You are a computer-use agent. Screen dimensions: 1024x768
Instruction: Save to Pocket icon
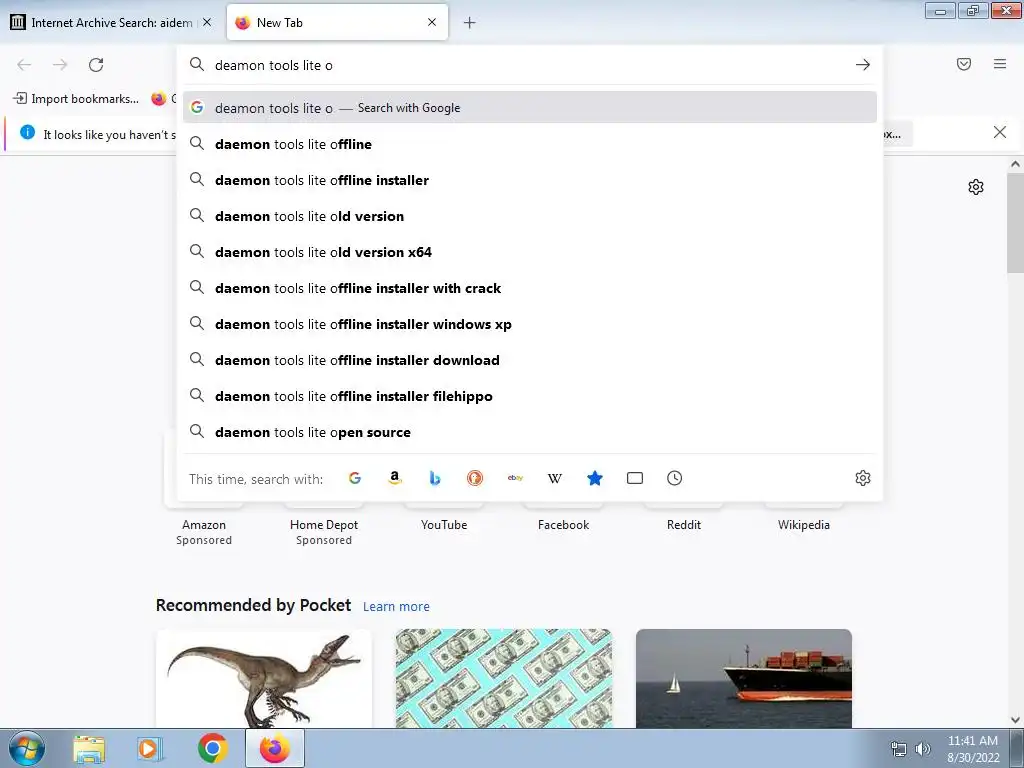click(x=964, y=64)
